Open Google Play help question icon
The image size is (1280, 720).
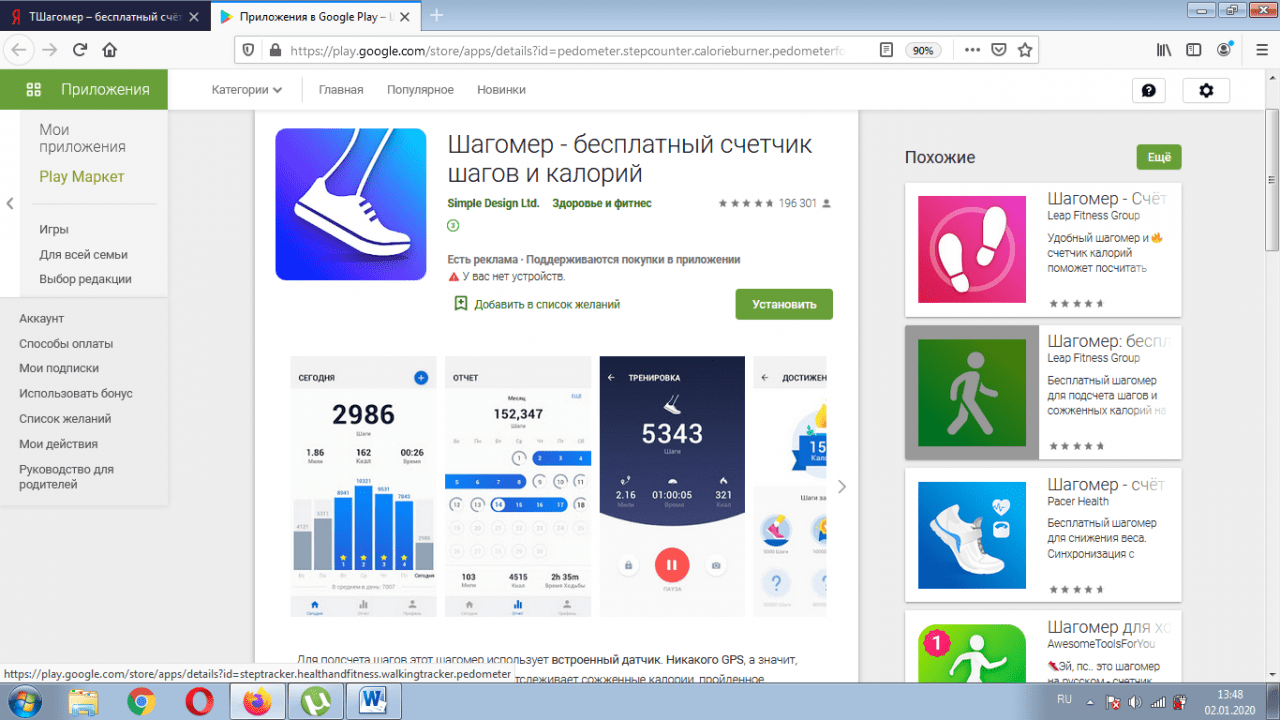click(x=1148, y=90)
